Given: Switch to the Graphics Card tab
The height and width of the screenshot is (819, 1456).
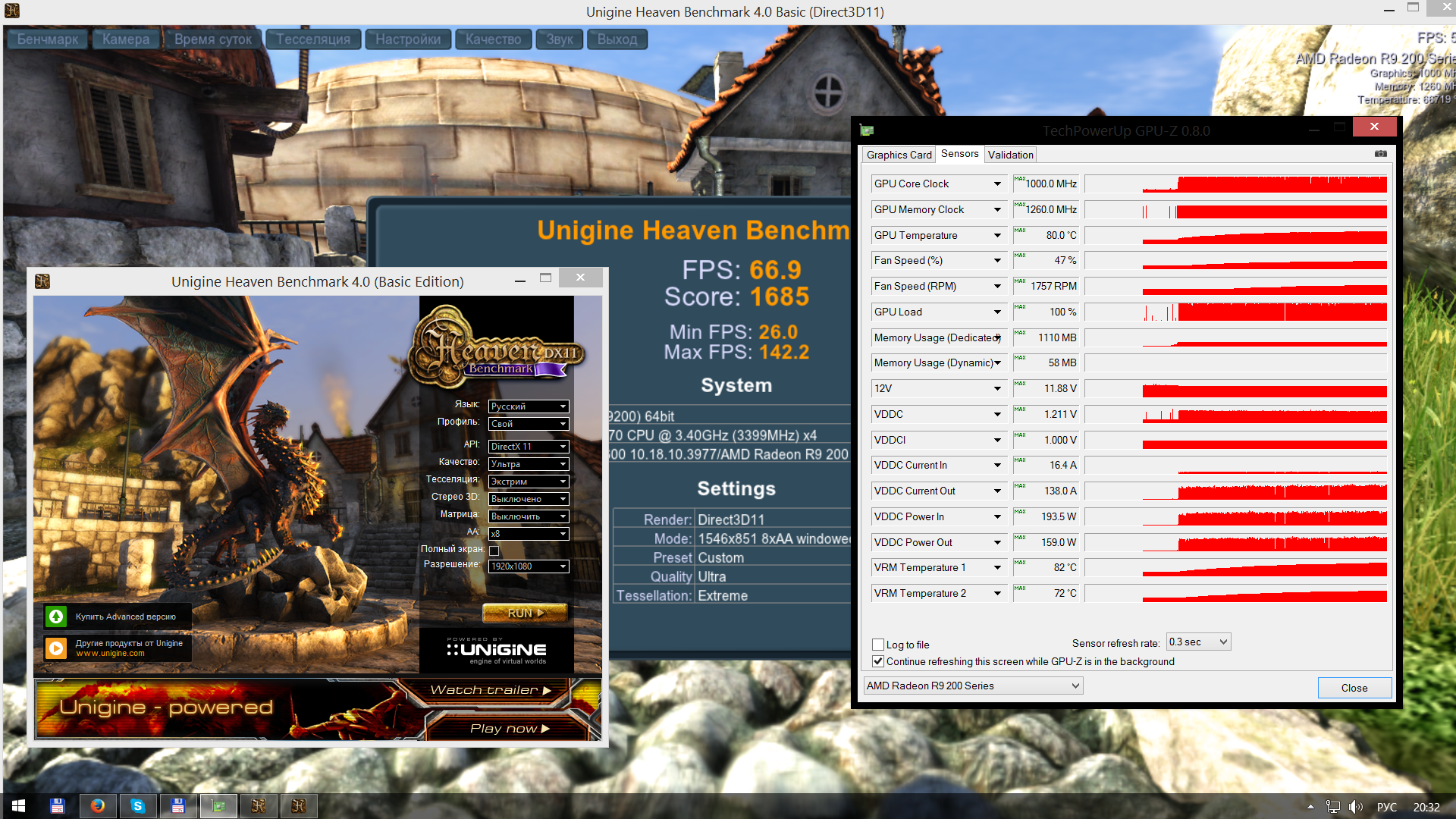Looking at the screenshot, I should point(899,155).
